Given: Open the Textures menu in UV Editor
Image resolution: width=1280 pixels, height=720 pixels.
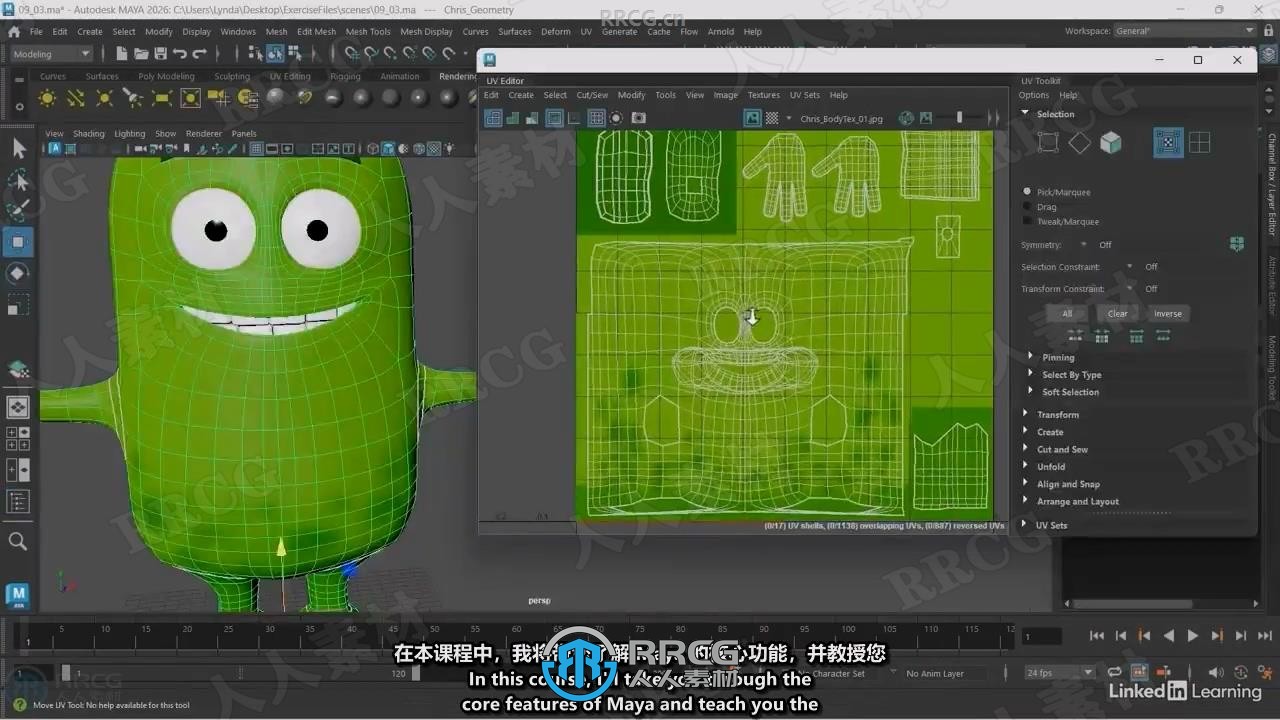Looking at the screenshot, I should 763,95.
